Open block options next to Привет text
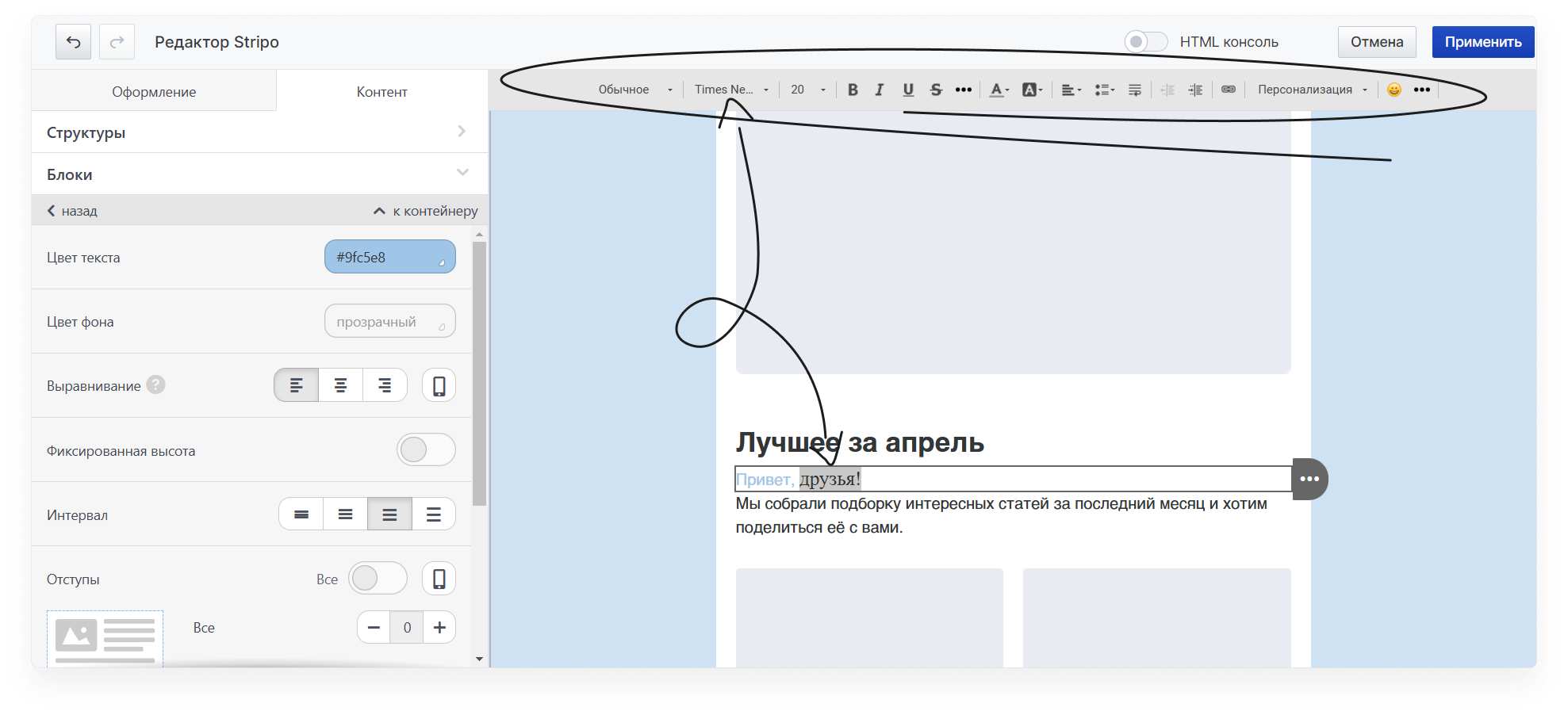The width and height of the screenshot is (1568, 715). 1309,479
